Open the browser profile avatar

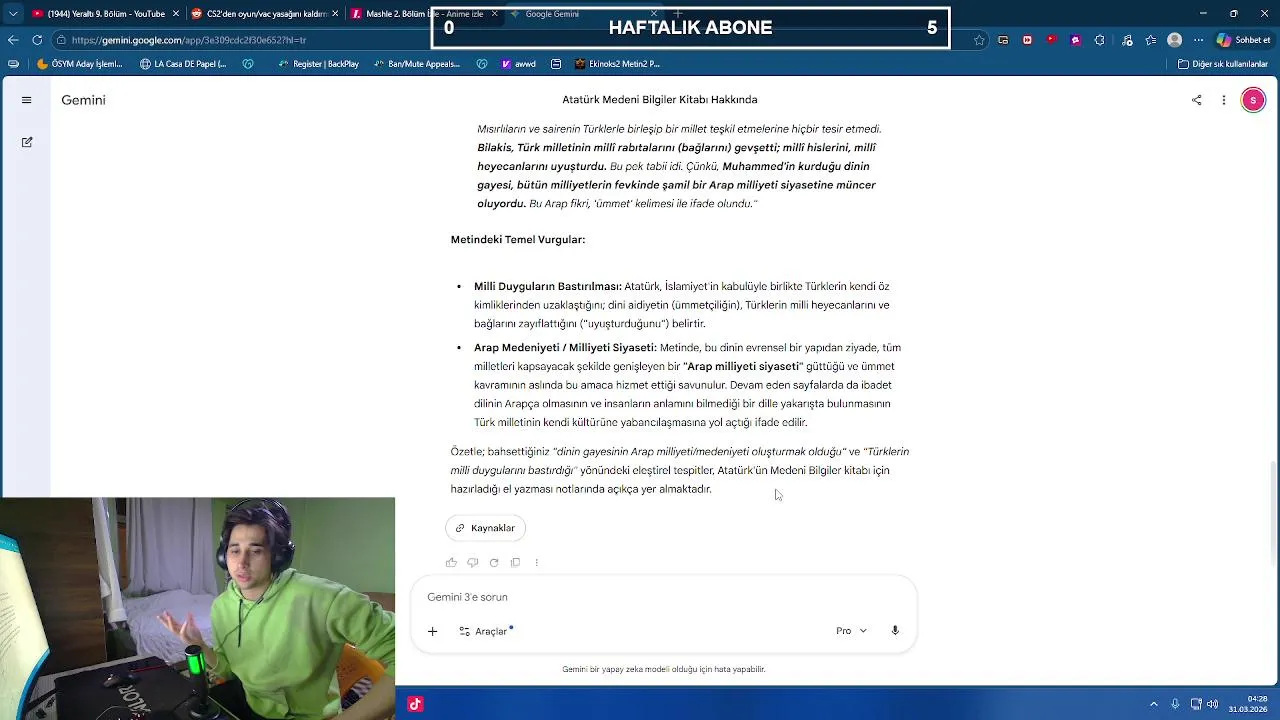(x=1175, y=40)
